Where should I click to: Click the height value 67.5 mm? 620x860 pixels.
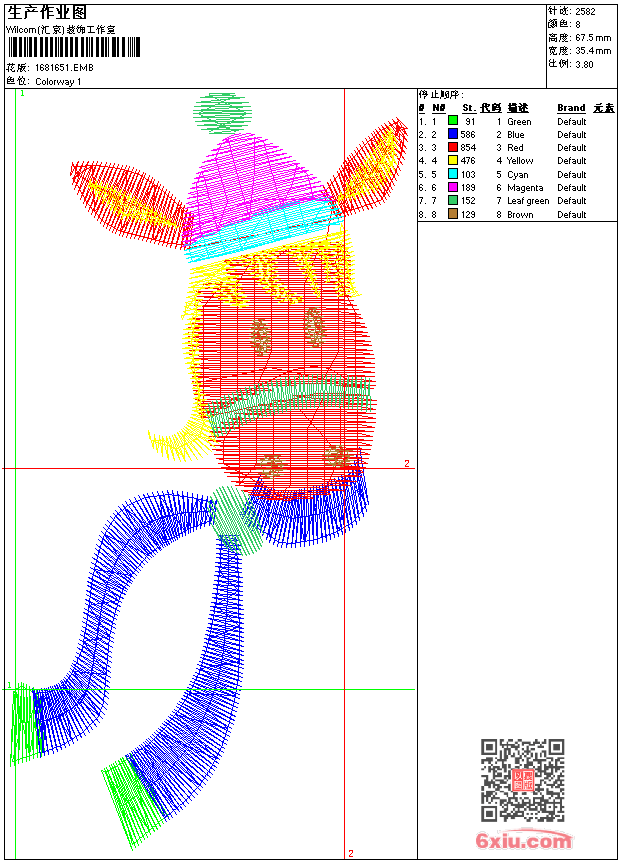(593, 38)
